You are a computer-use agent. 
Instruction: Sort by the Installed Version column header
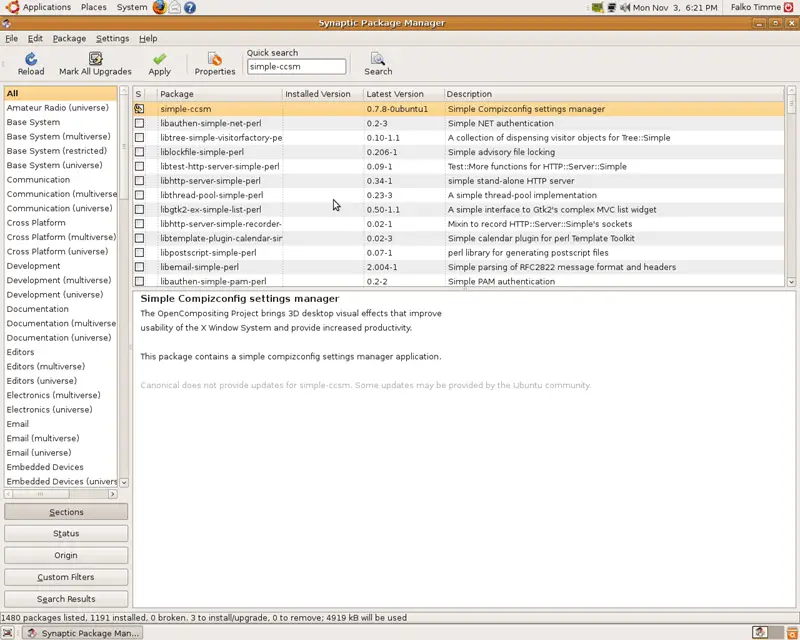coord(323,94)
